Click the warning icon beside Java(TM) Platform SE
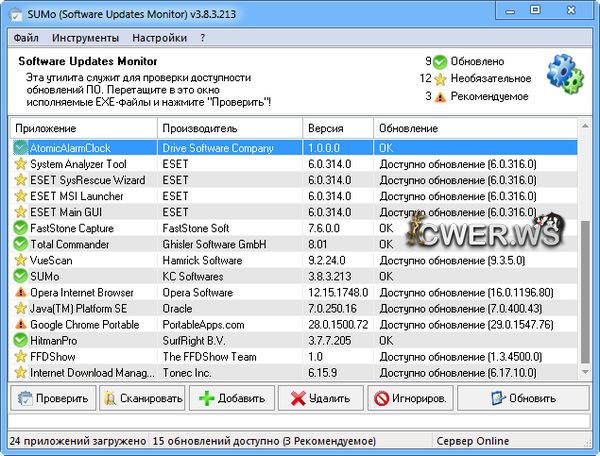Viewport: 600px width, 456px height. [20, 308]
